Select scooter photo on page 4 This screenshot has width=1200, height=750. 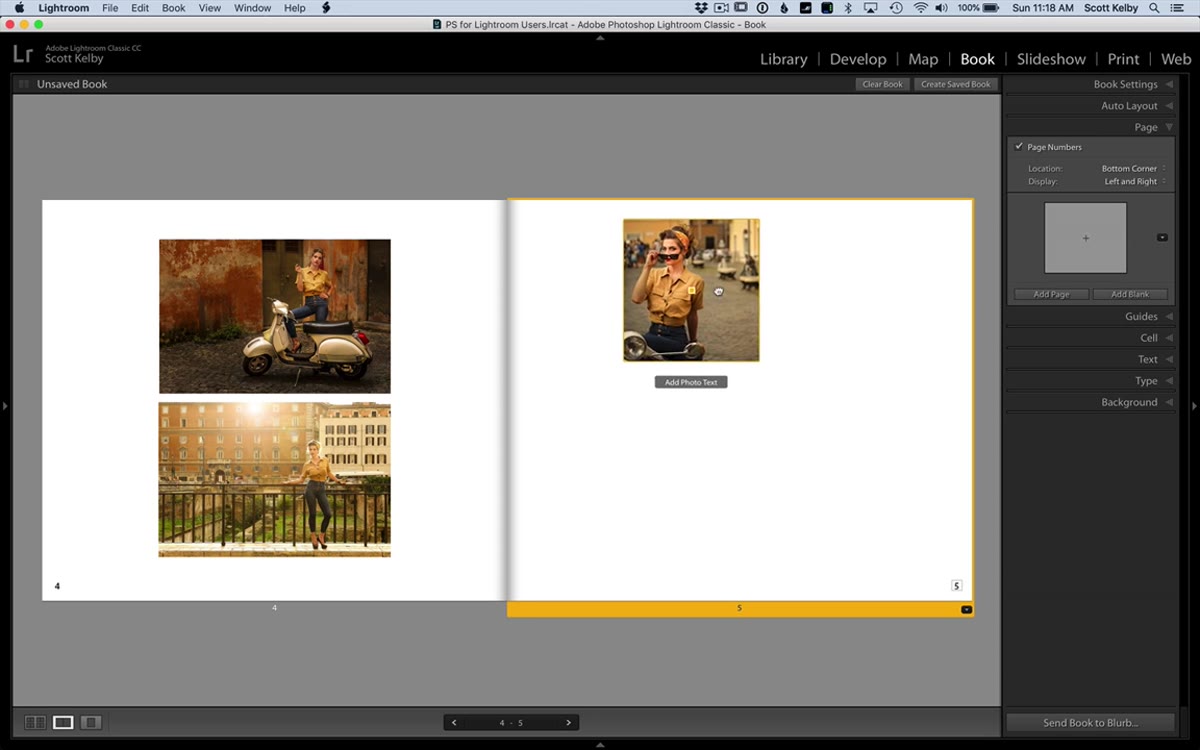click(x=275, y=316)
